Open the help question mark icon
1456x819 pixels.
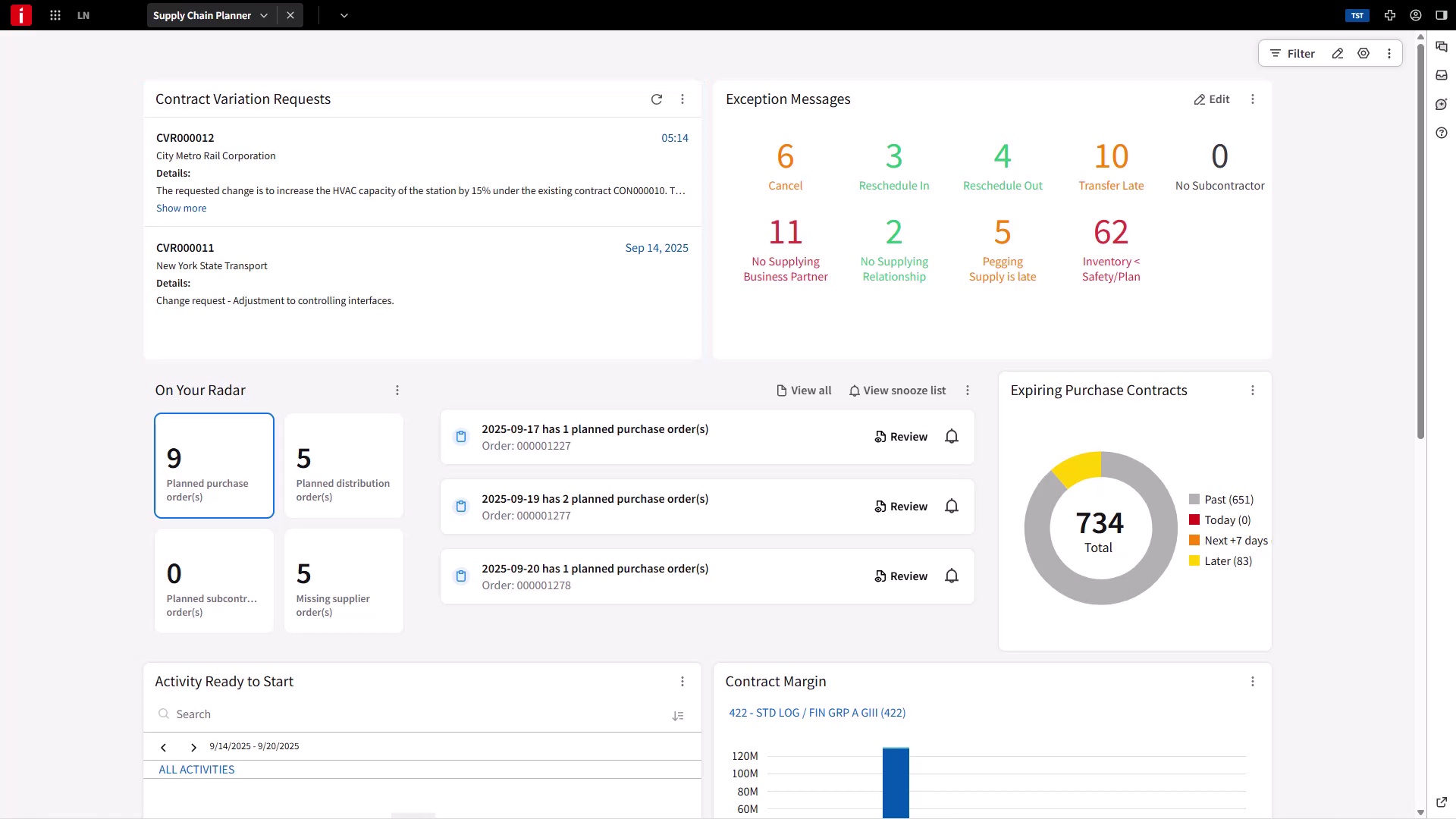pos(1442,133)
